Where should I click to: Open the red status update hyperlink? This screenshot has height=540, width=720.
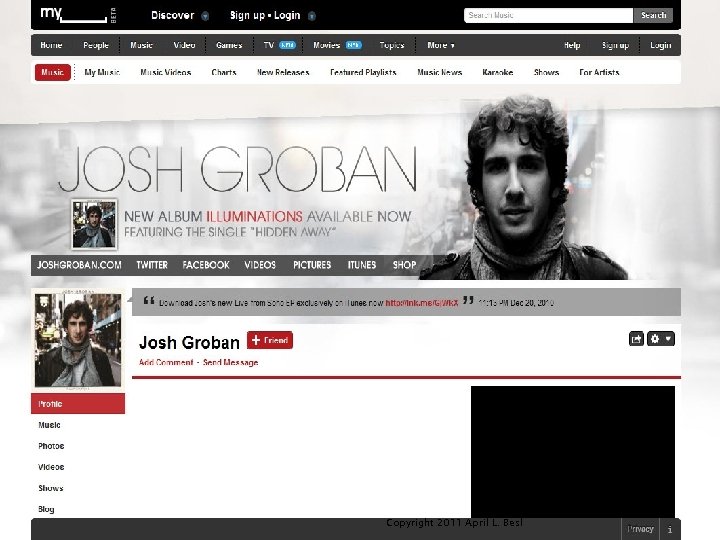click(x=422, y=303)
